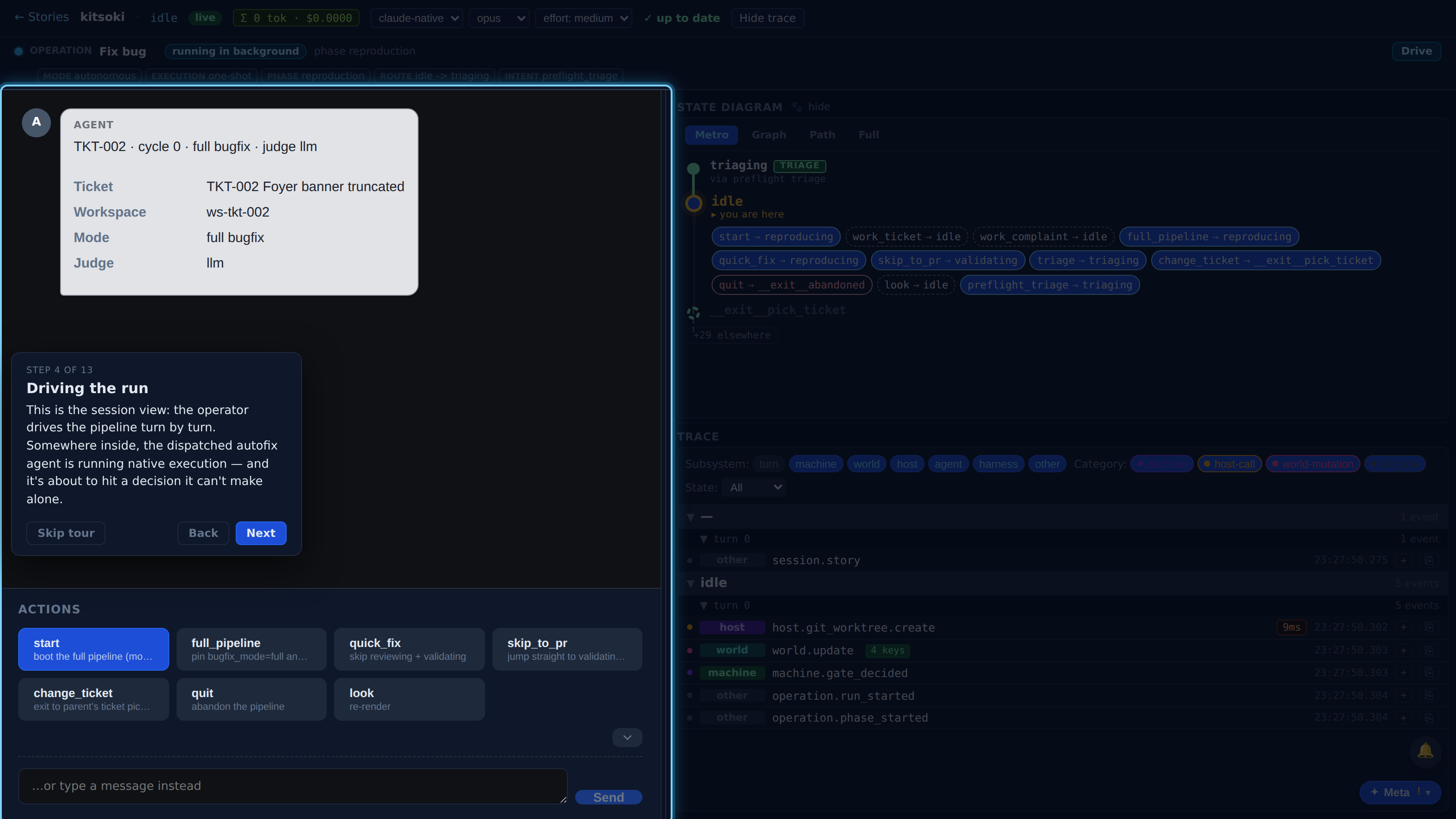Collapse the idle trace group
Viewport: 1456px width, 819px height.
coord(691,583)
